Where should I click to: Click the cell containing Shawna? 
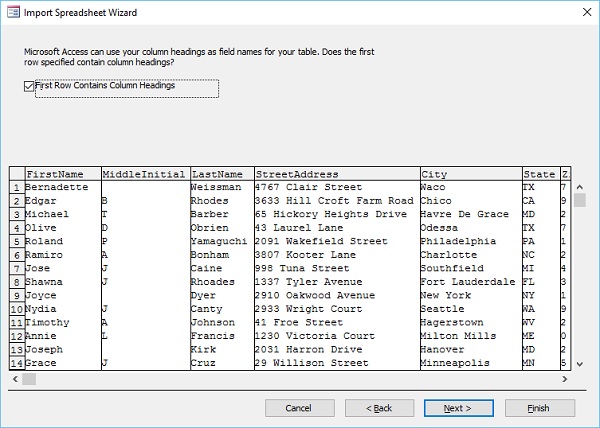click(63, 282)
